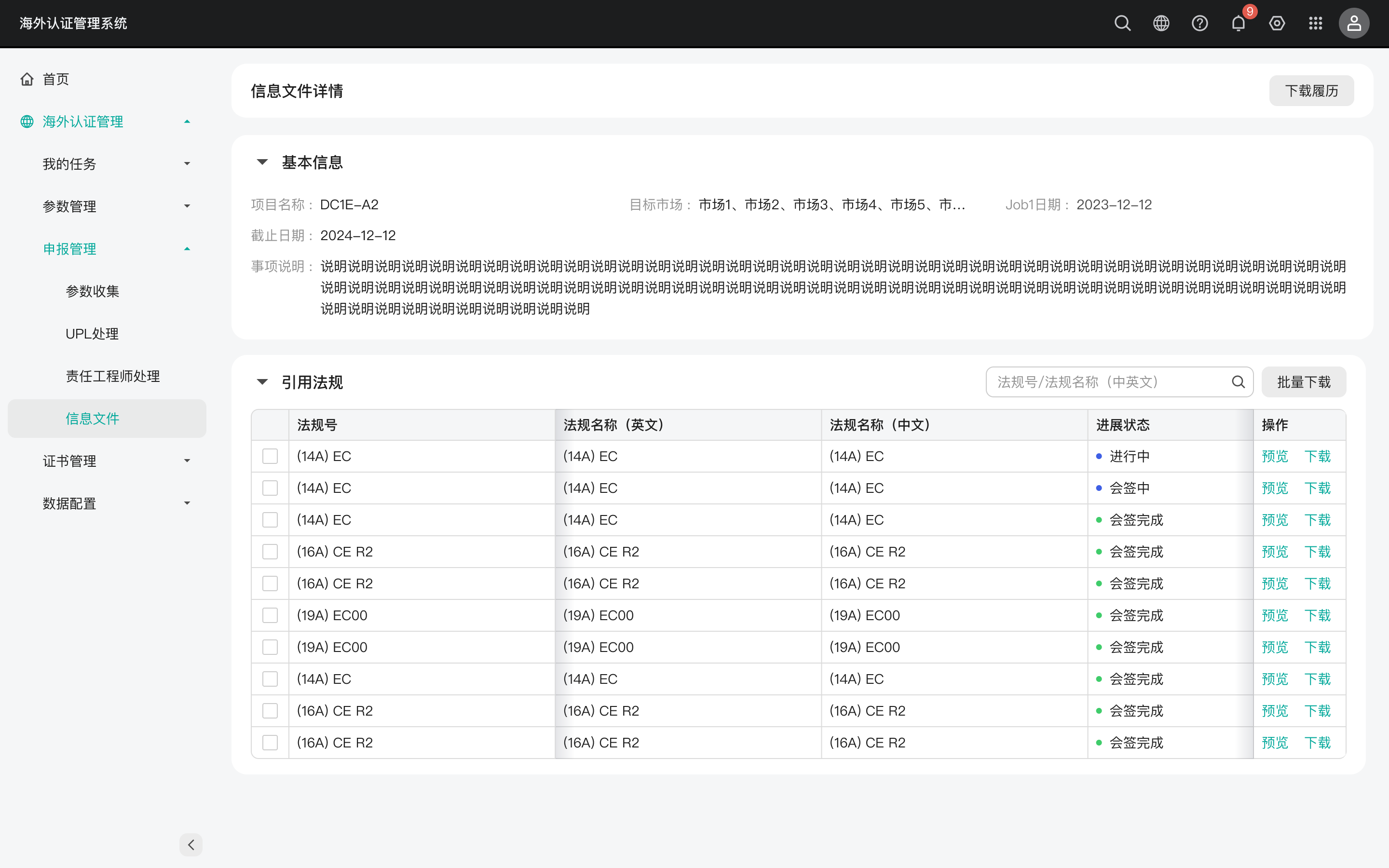This screenshot has width=1389, height=868.
Task: Check the checkbox for last (16A) CE R2 row
Action: click(270, 742)
